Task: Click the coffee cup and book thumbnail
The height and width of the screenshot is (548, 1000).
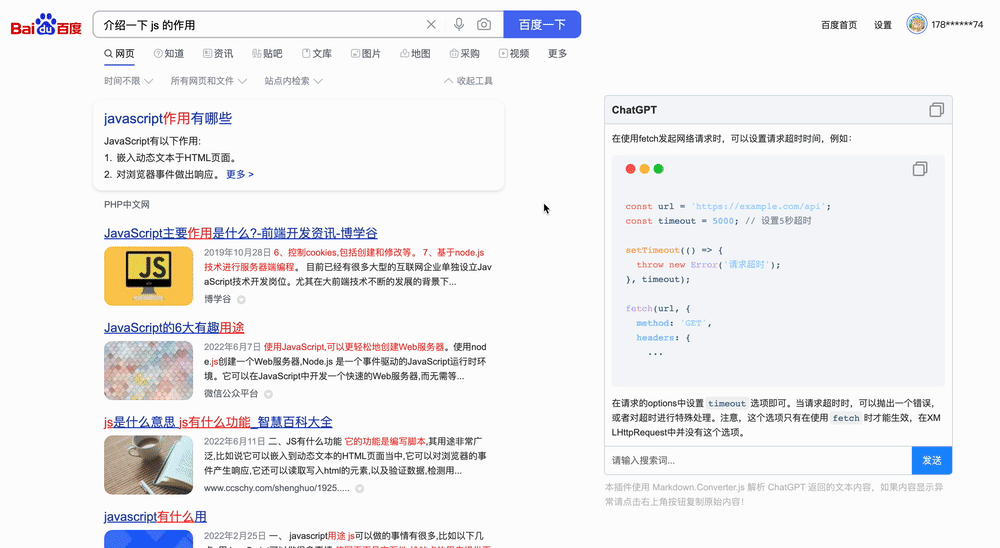Action: click(149, 465)
